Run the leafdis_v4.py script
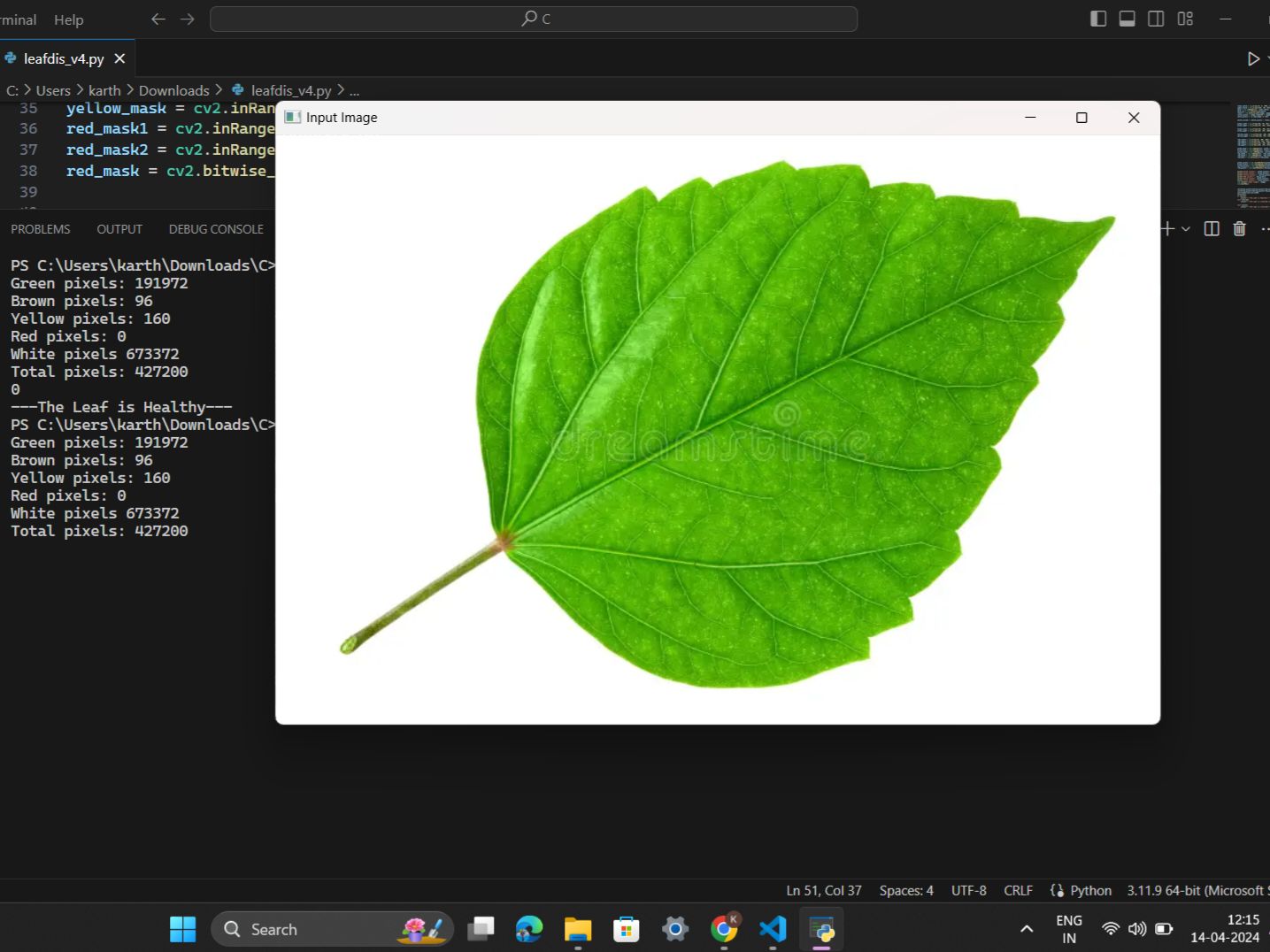 tap(1254, 58)
